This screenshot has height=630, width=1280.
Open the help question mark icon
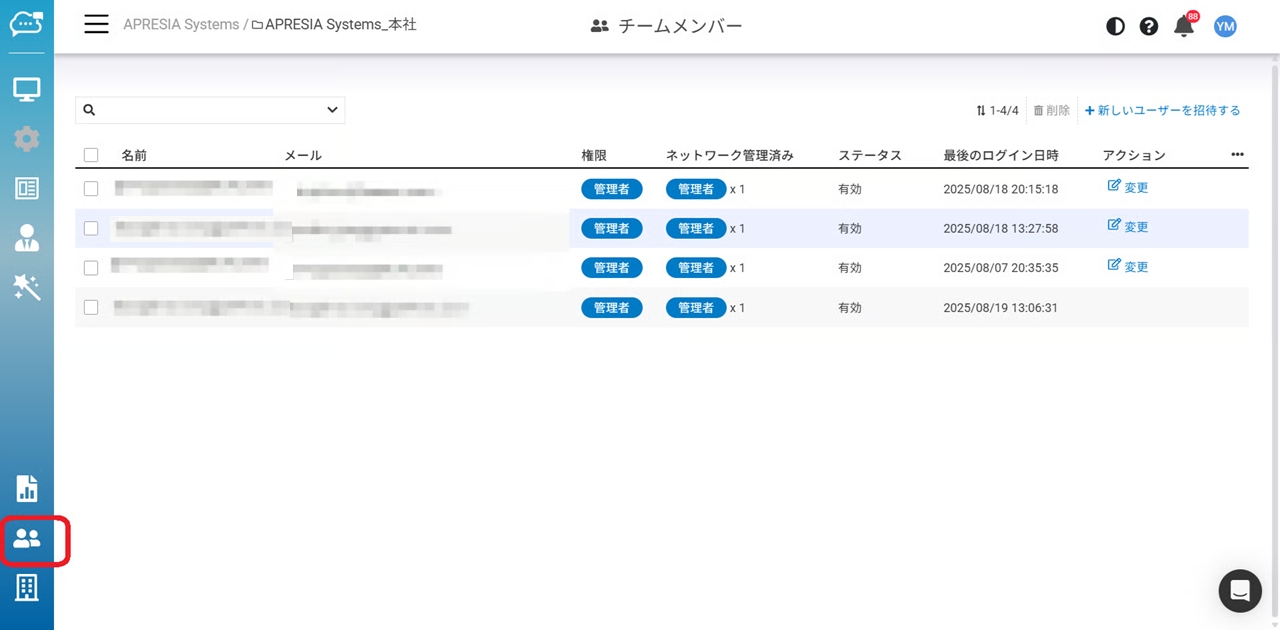coord(1149,26)
